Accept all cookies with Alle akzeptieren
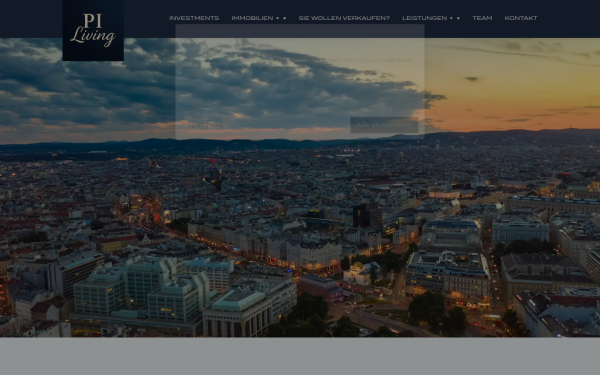 click(384, 125)
